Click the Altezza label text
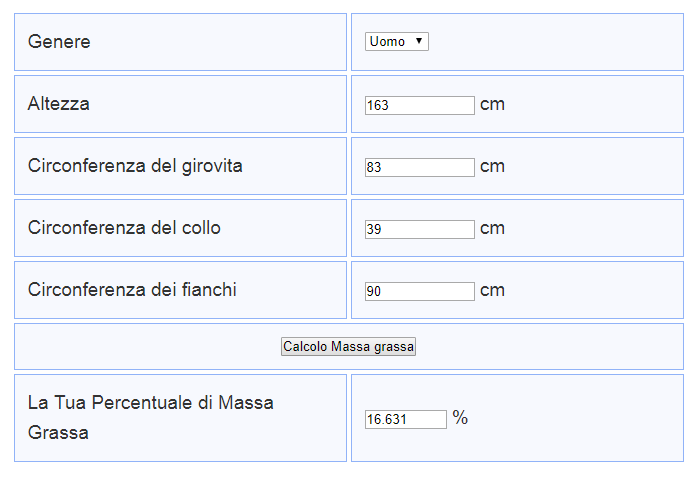This screenshot has height=477, width=696. 59,103
